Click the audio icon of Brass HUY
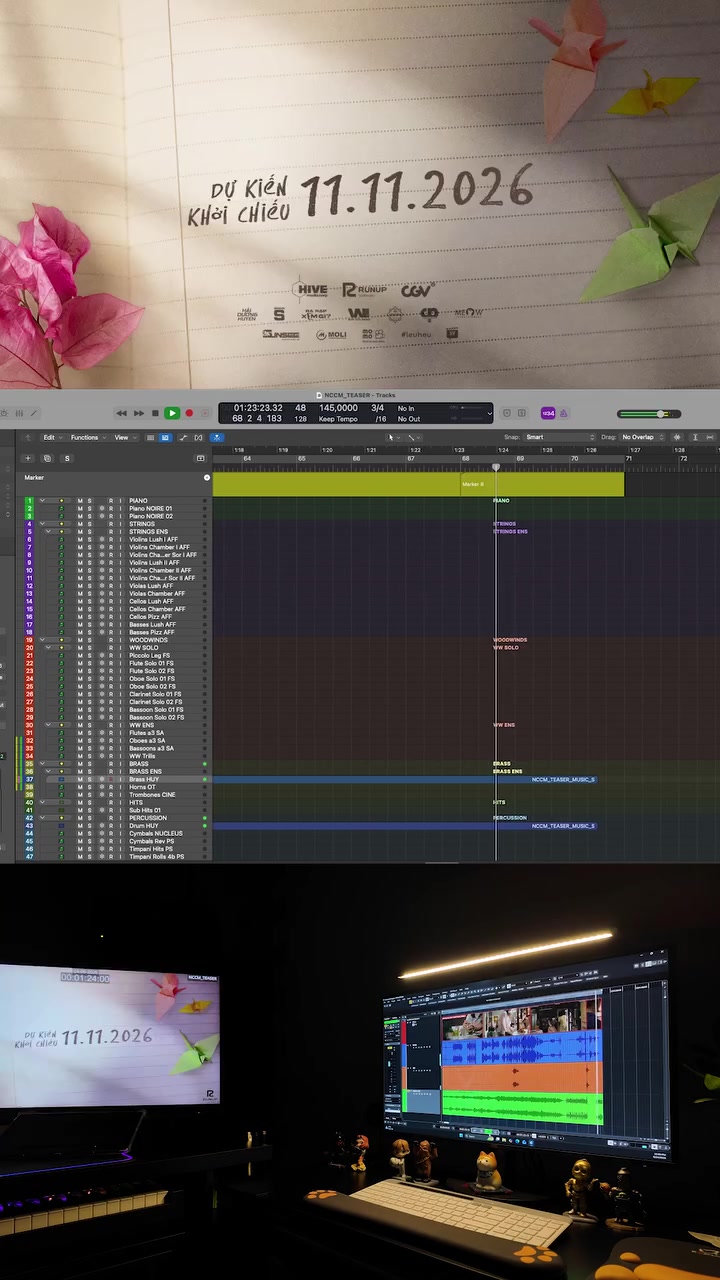 tap(61, 779)
